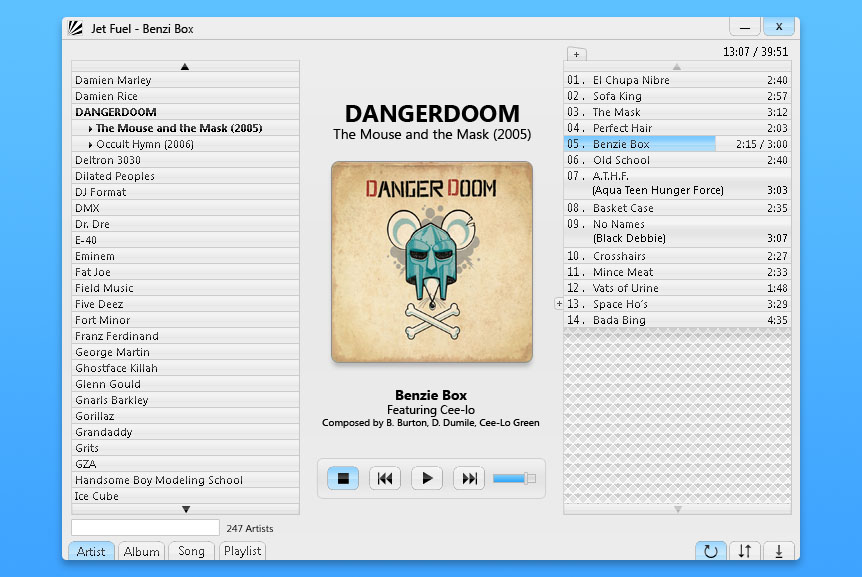Click the play button
The height and width of the screenshot is (577, 862).
427,478
